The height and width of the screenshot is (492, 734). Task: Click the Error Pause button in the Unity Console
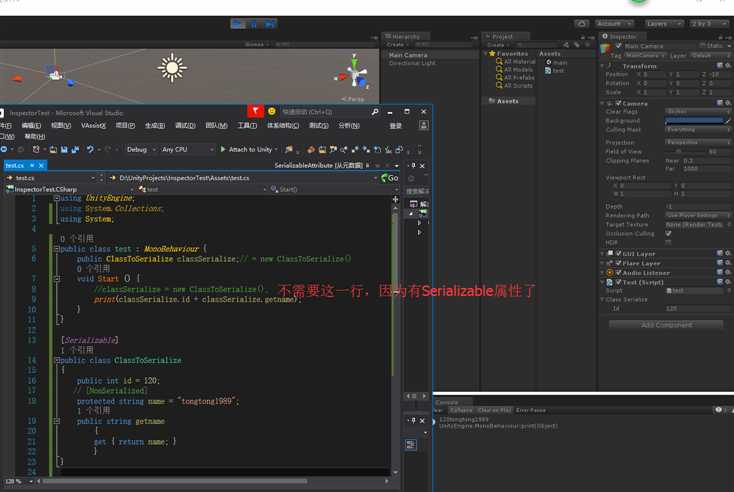[x=530, y=410]
